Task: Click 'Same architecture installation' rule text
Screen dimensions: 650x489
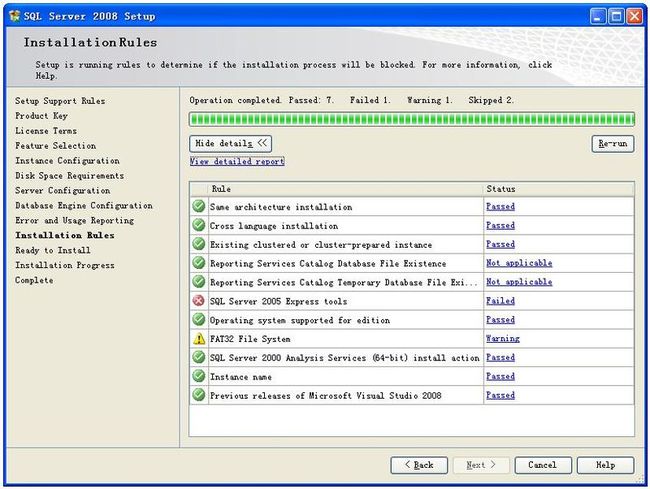Action: click(x=281, y=207)
